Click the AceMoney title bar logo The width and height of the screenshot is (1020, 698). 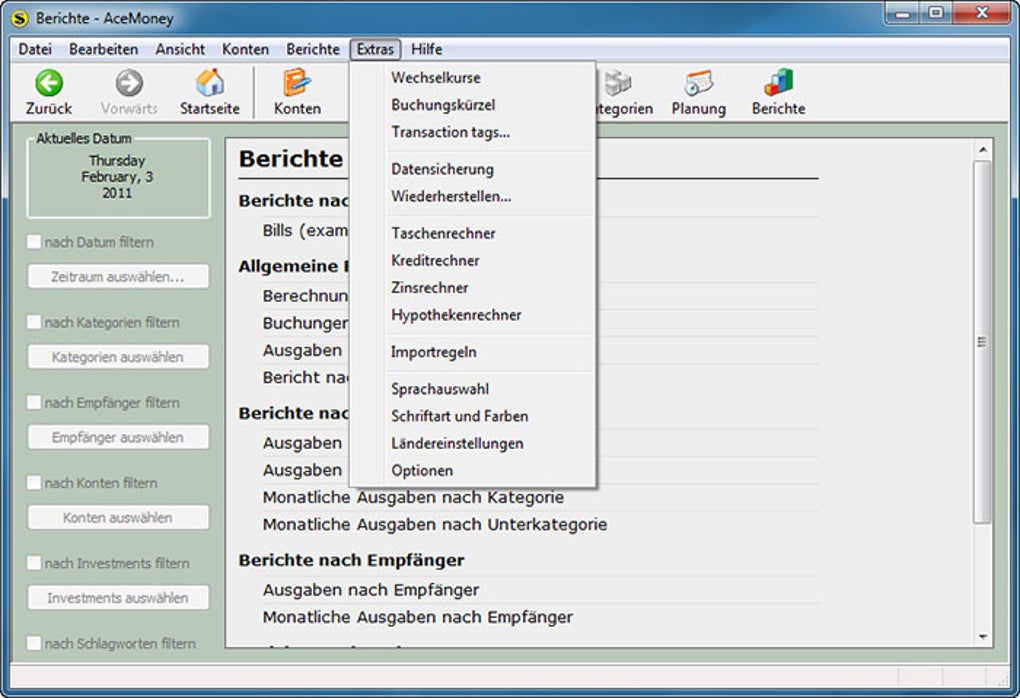pos(20,19)
